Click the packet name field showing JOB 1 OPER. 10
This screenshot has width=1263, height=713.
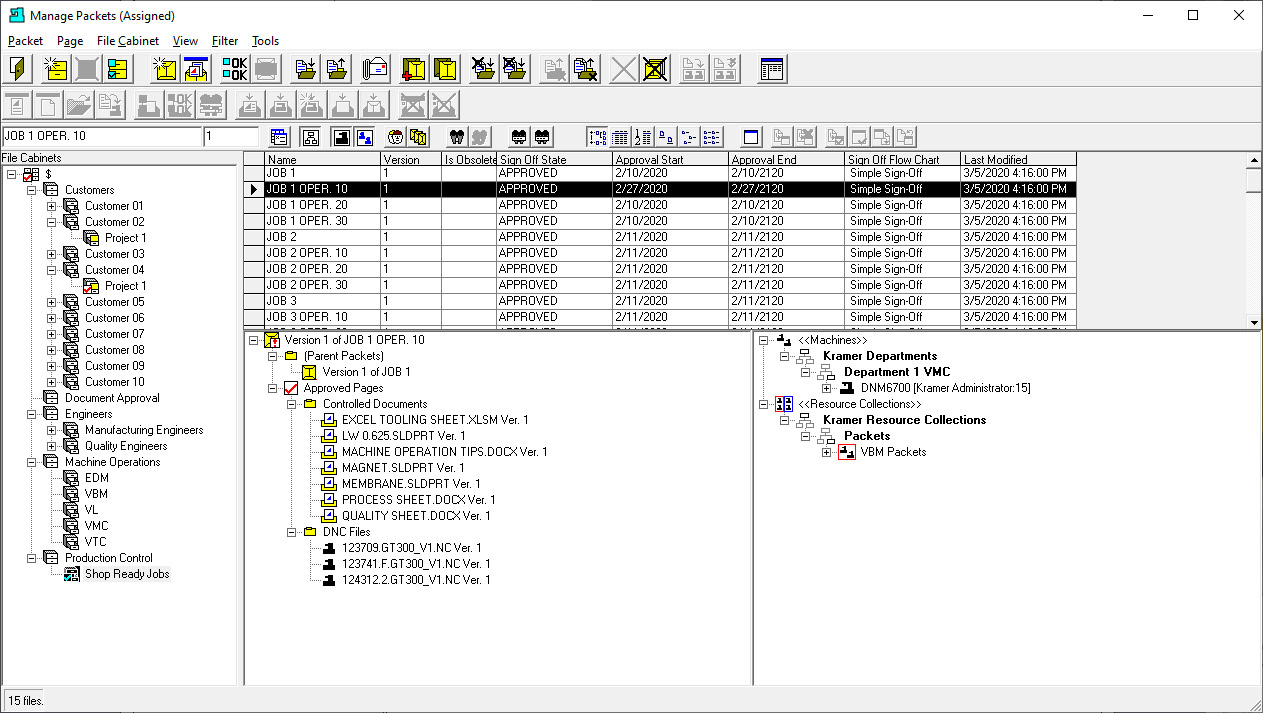pos(101,137)
